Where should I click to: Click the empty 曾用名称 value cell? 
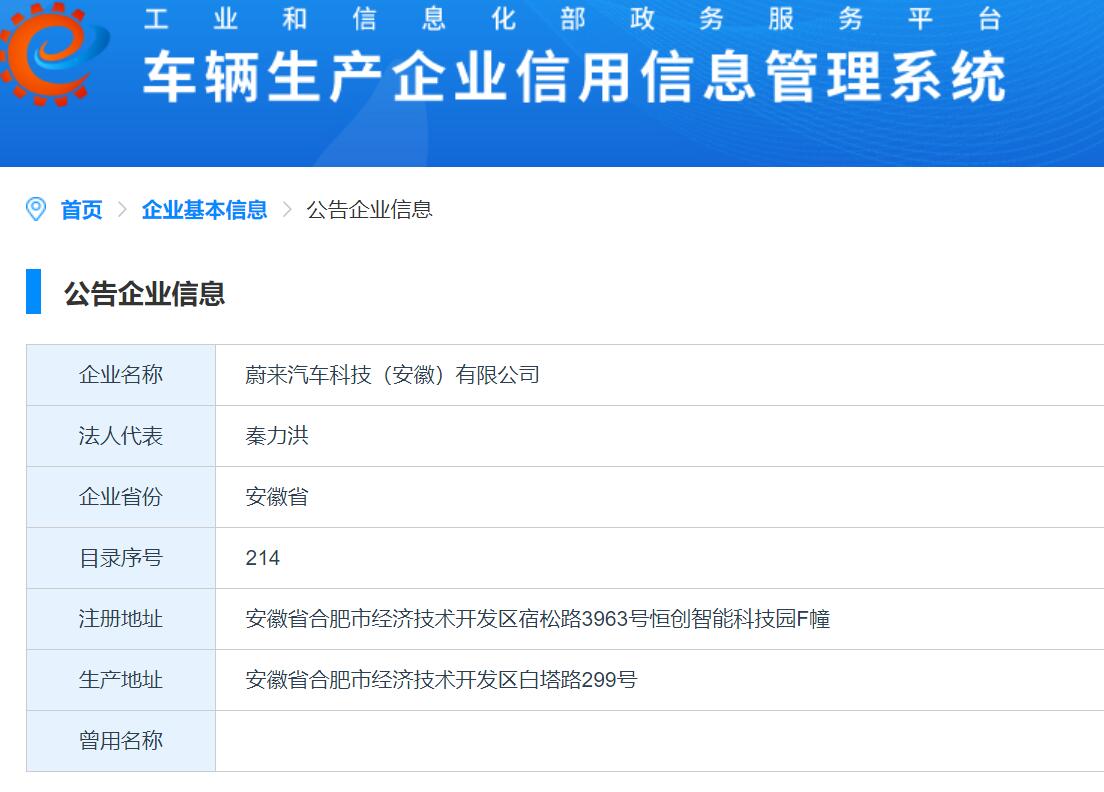658,741
